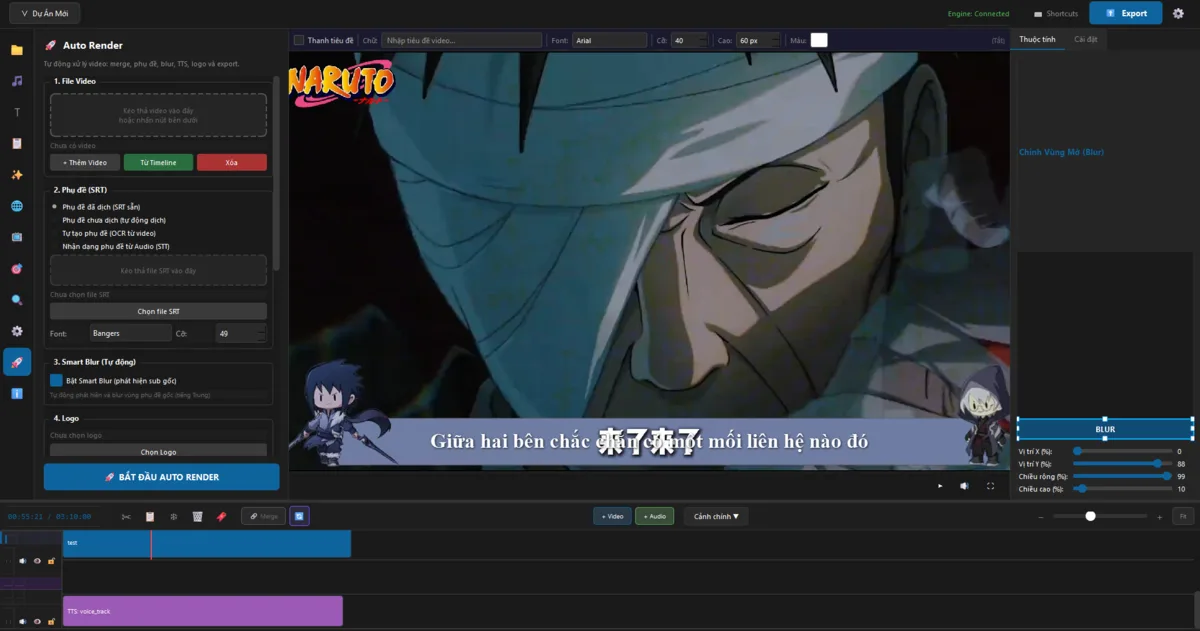Open the folder media panel in sidebar
Image resolution: width=1200 pixels, height=631 pixels.
[17, 49]
